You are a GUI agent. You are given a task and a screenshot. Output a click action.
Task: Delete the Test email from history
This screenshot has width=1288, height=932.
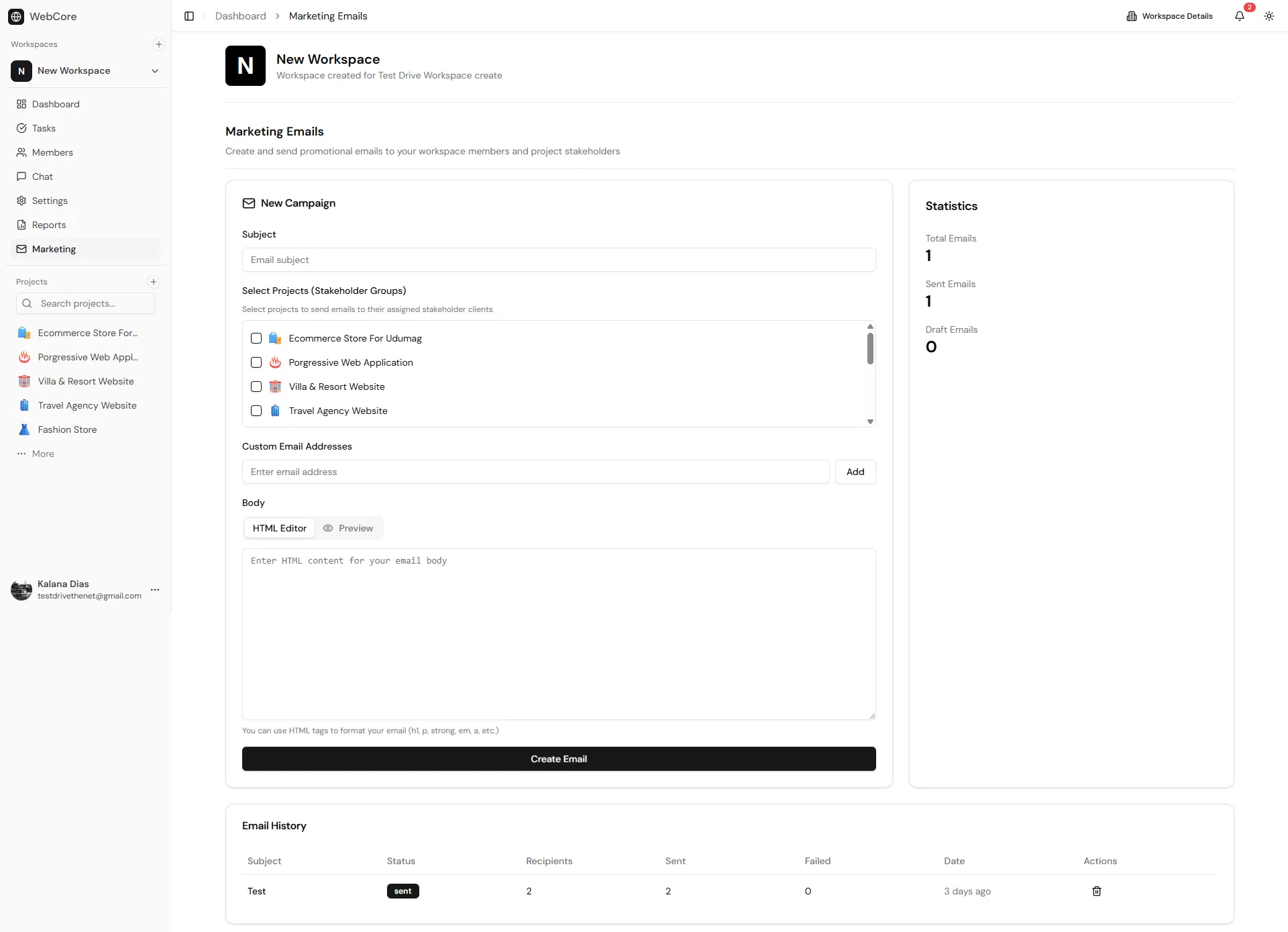pos(1096,891)
